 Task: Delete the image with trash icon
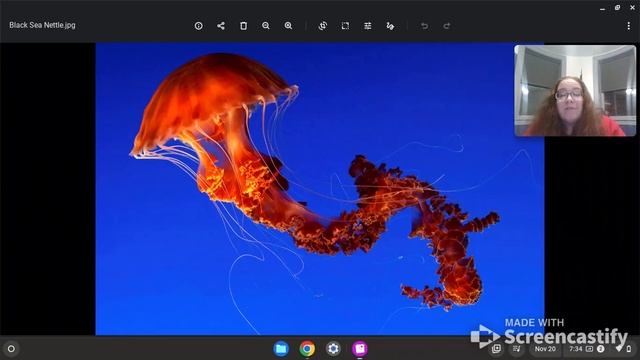pos(243,26)
